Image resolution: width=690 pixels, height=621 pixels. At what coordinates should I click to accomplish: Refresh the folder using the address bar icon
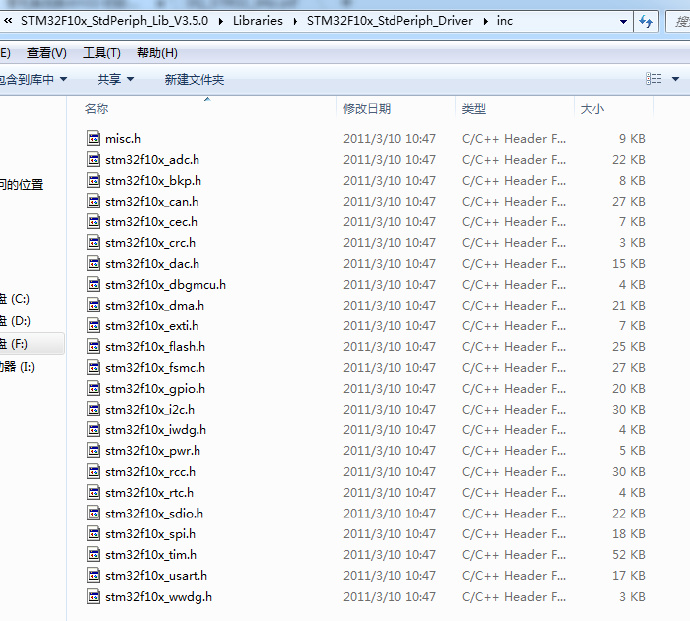point(646,21)
